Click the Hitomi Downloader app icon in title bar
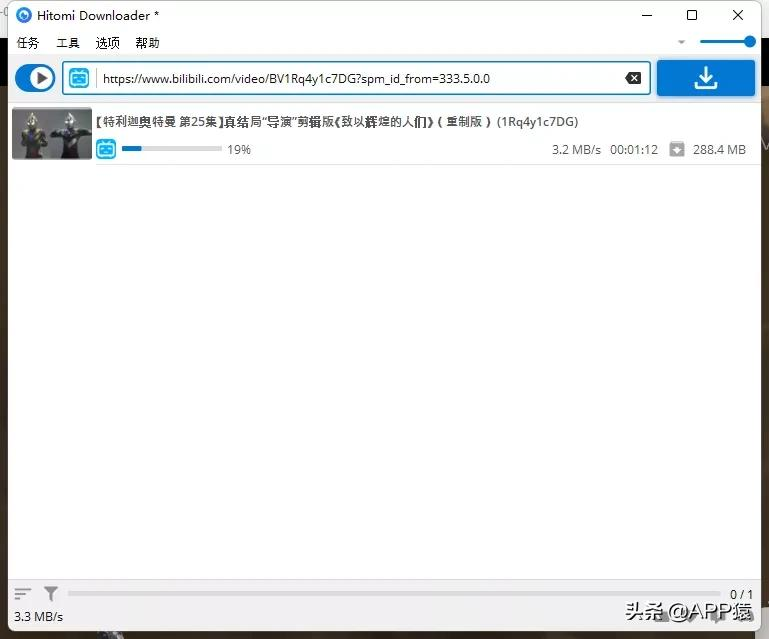This screenshot has width=769, height=639. pos(24,15)
